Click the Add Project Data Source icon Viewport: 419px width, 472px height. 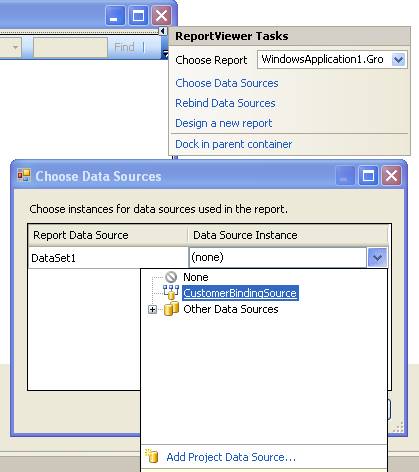pos(152,456)
